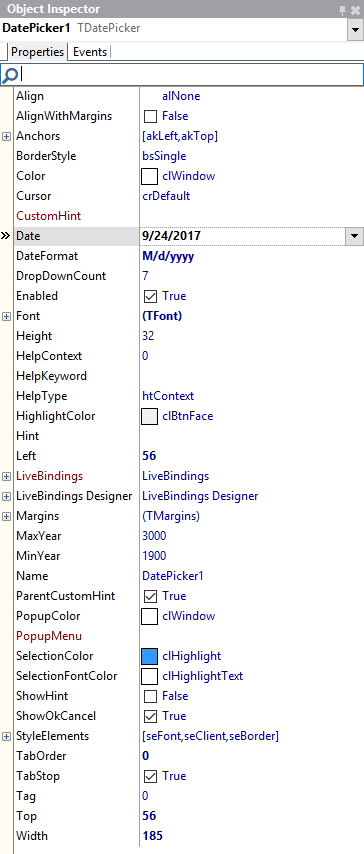
Task: Expand the StyleElements property node
Action: tap(7, 736)
